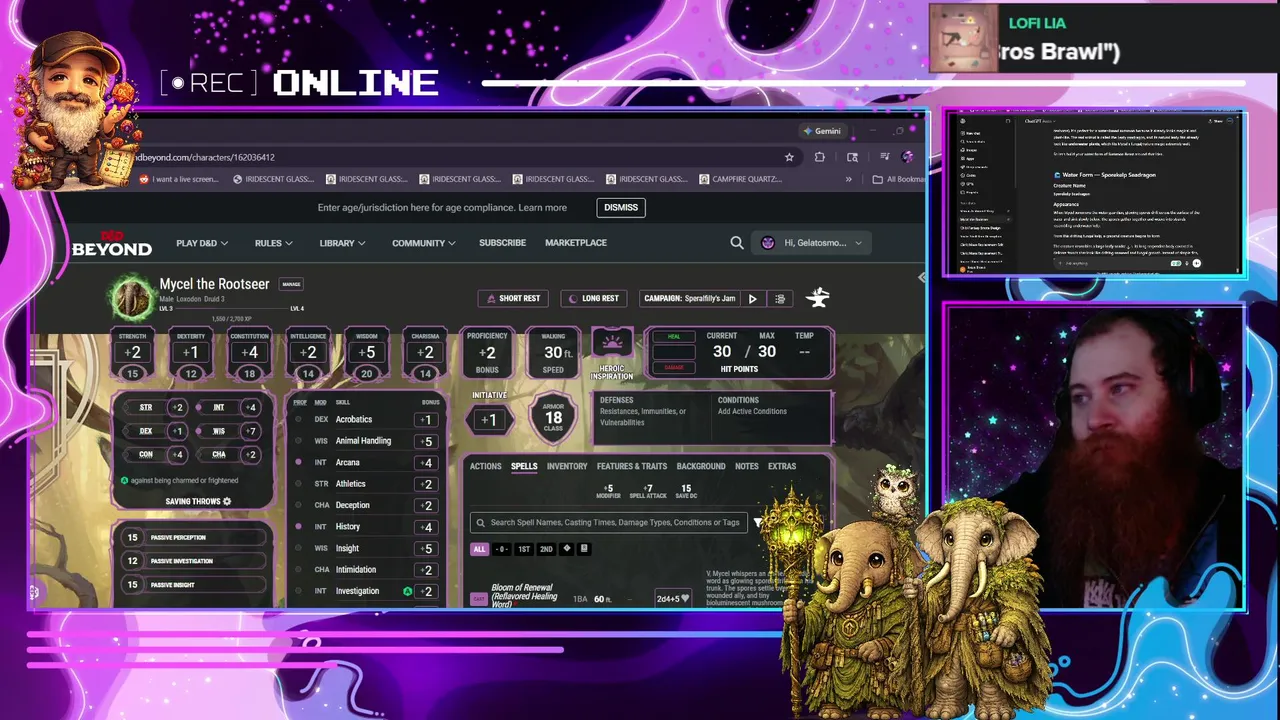Dismiss the age compliance banner

(x=621, y=208)
